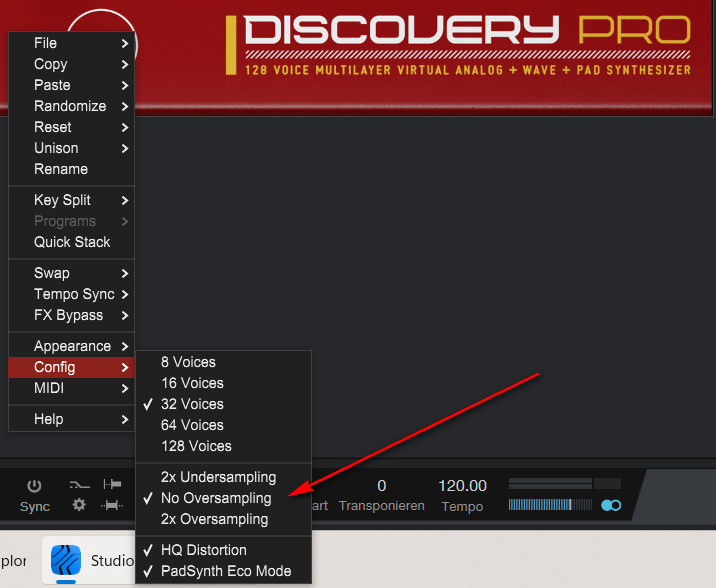Expand the Reset submenu
Viewport: 716px width, 588px height.
click(x=72, y=127)
